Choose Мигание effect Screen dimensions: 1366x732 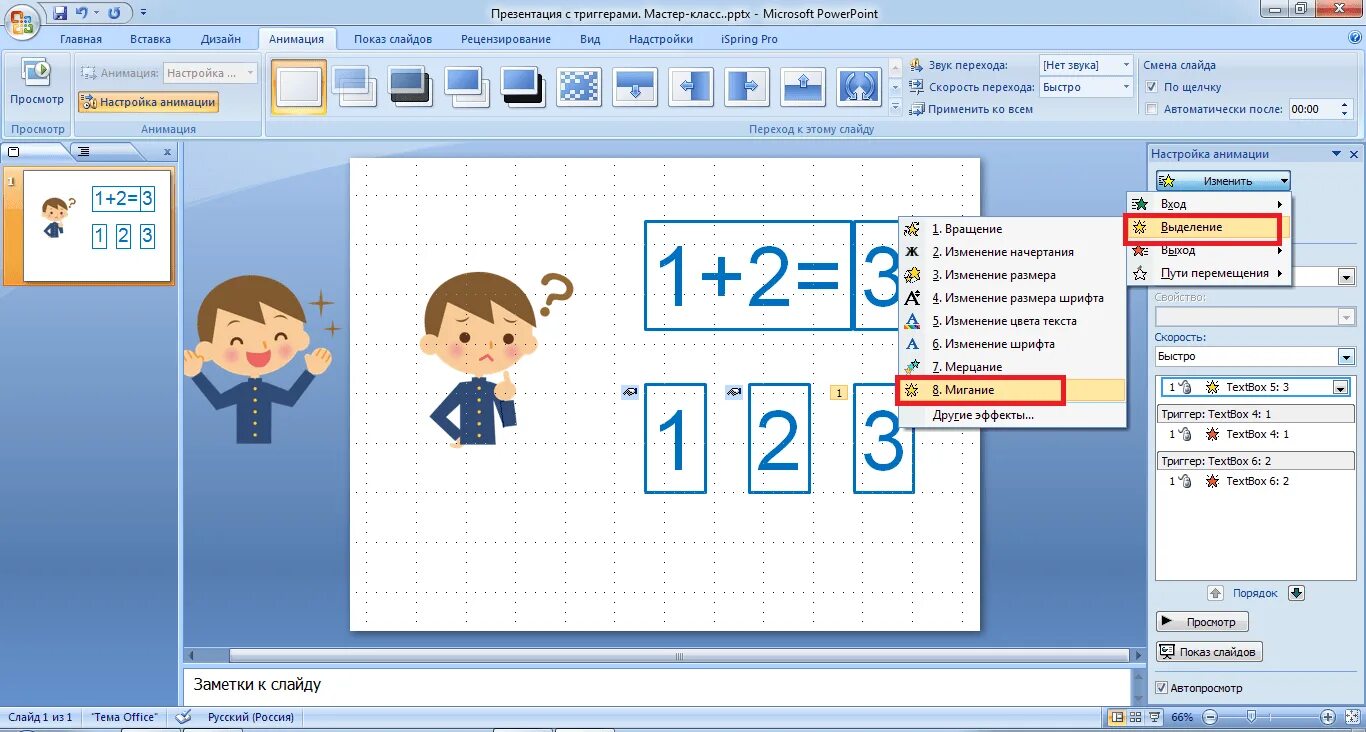tap(1012, 390)
